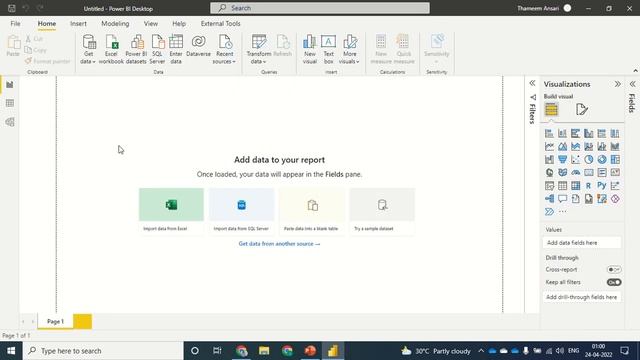Select the Scatter chart visual
This screenshot has height=360, width=640.
(x=576, y=160)
